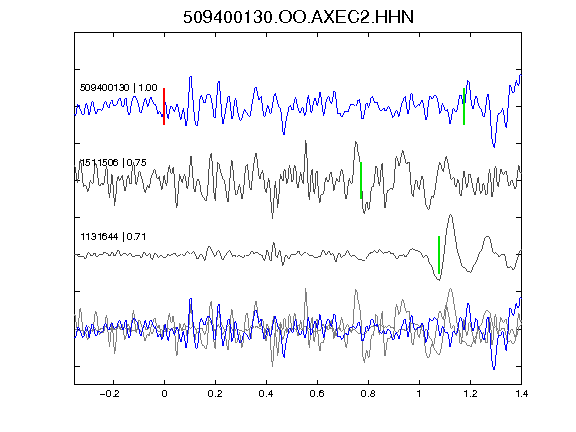Click the tall blue spike after the red marker
The image size is (576, 432).
pos(191,78)
